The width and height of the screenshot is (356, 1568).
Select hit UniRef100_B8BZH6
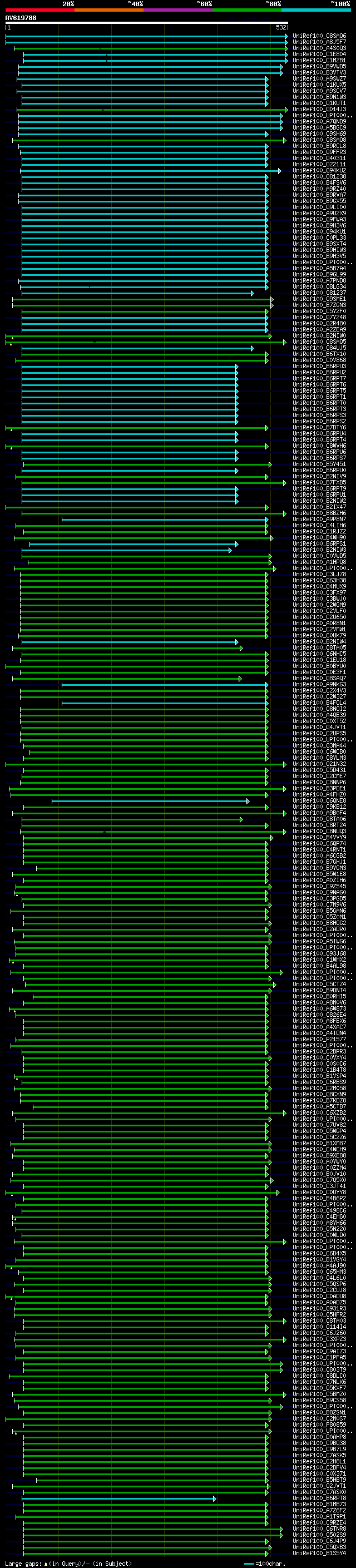coord(319,513)
